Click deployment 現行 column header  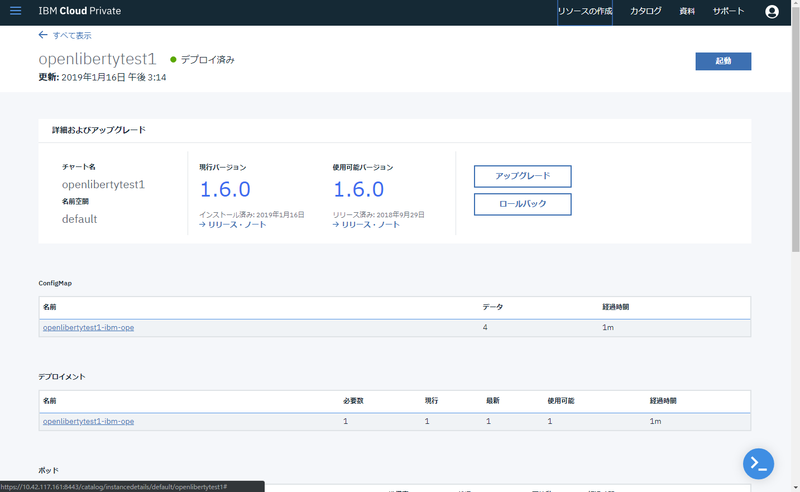431,401
